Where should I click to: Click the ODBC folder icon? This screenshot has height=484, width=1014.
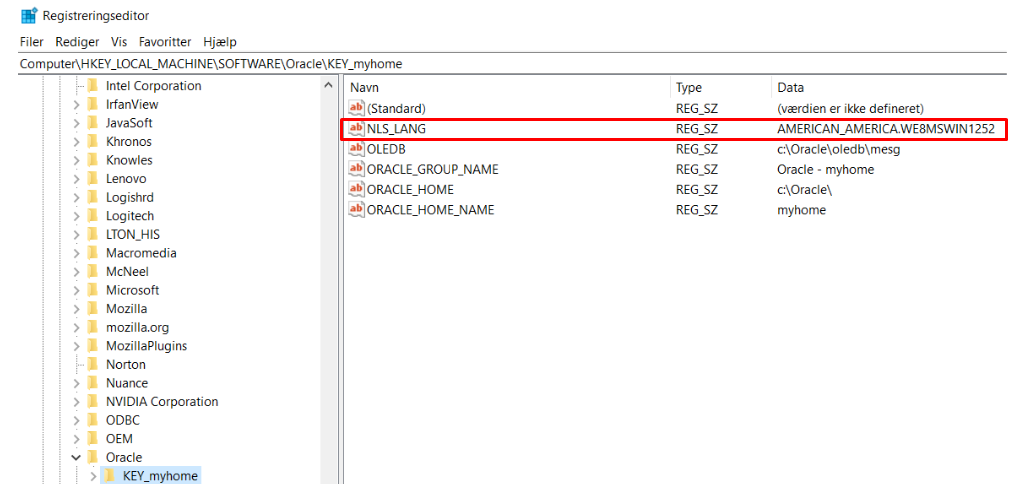(92, 421)
